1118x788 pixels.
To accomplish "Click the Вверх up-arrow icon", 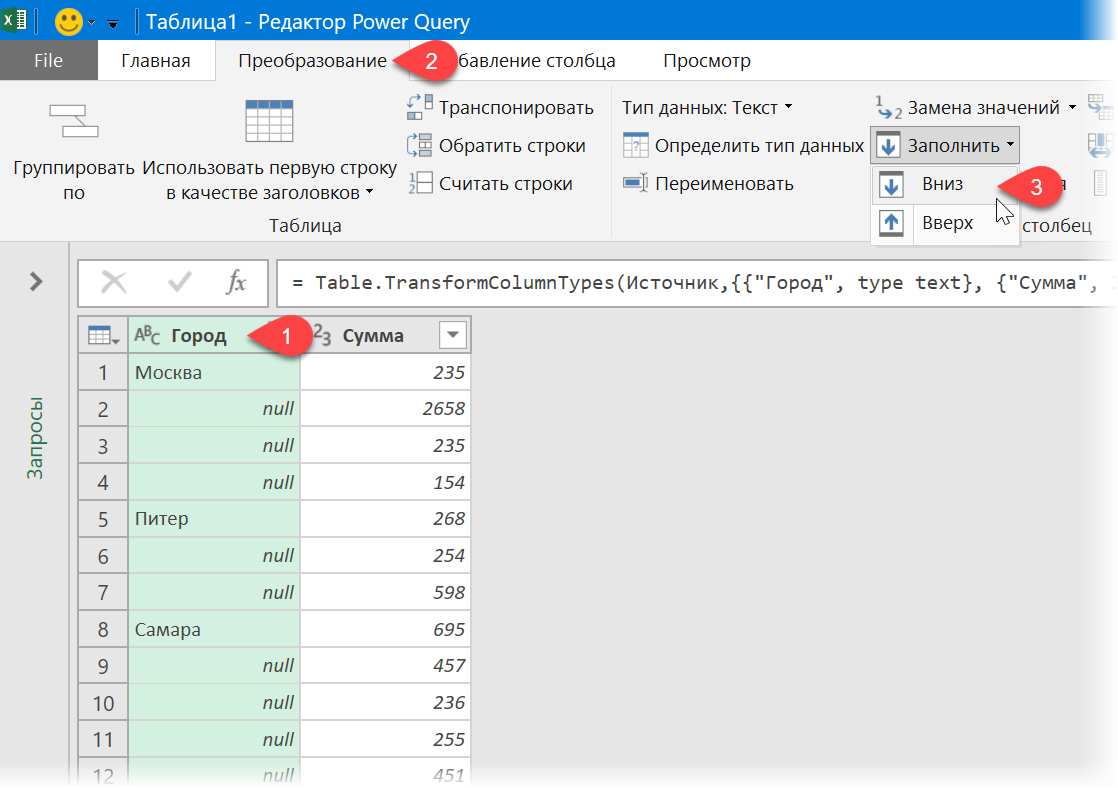I will [891, 222].
